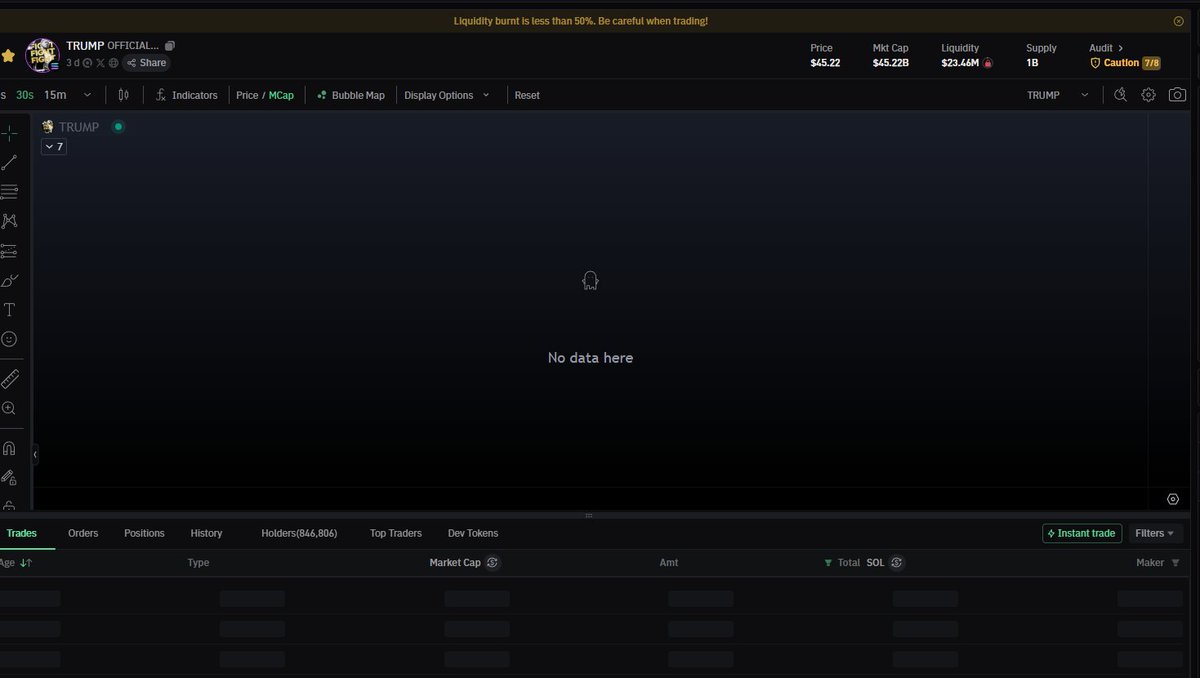Select the 30s timeframe

25,95
